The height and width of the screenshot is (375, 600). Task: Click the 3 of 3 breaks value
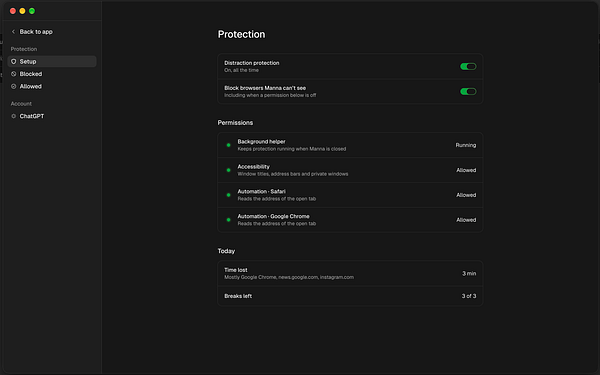coord(469,296)
